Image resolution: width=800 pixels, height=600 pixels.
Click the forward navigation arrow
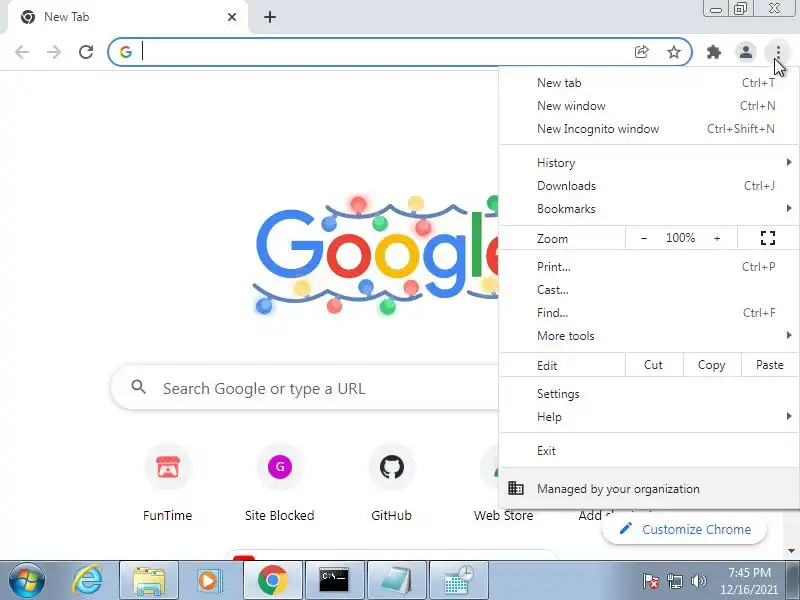pos(54,52)
